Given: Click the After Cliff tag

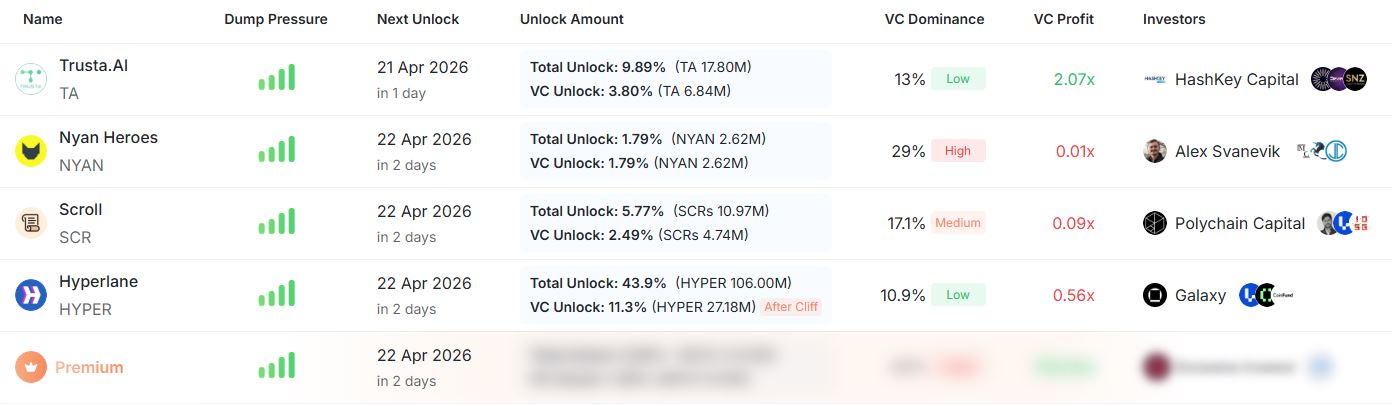Looking at the screenshot, I should click(791, 307).
